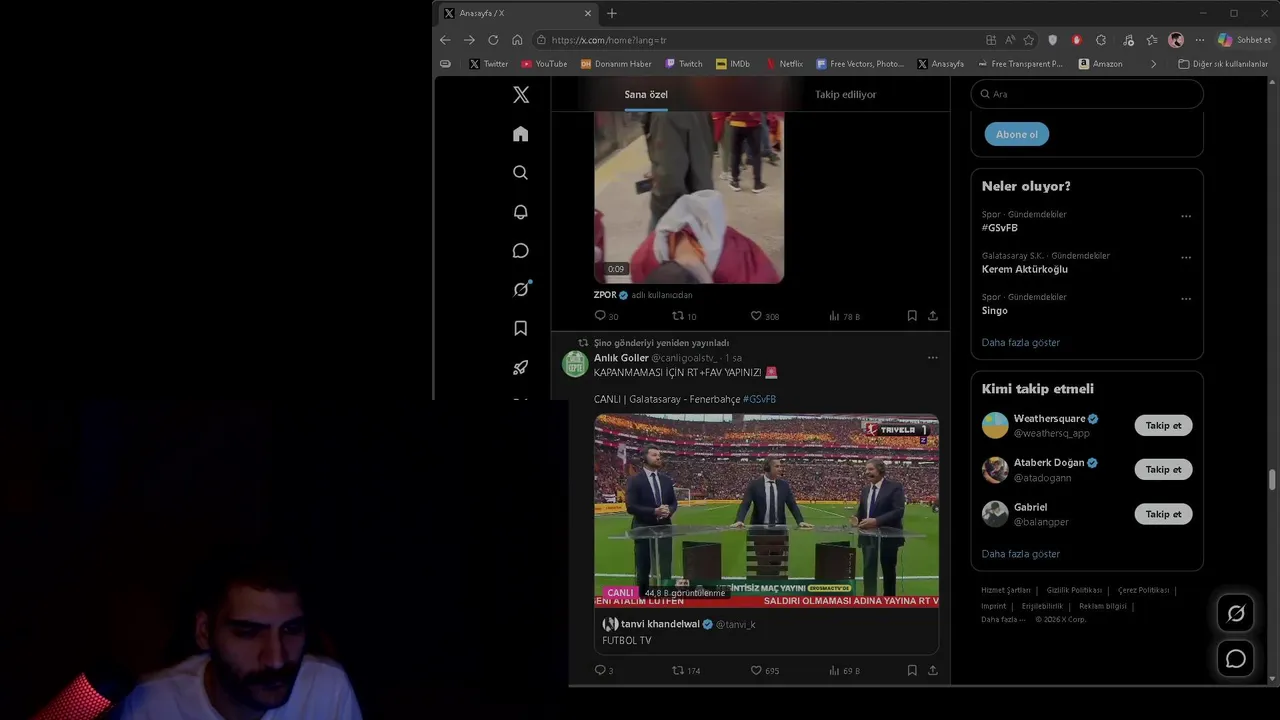Open the Gizlilik Politikası footer link
Viewport: 1280px width, 720px height.
pyautogui.click(x=1074, y=590)
